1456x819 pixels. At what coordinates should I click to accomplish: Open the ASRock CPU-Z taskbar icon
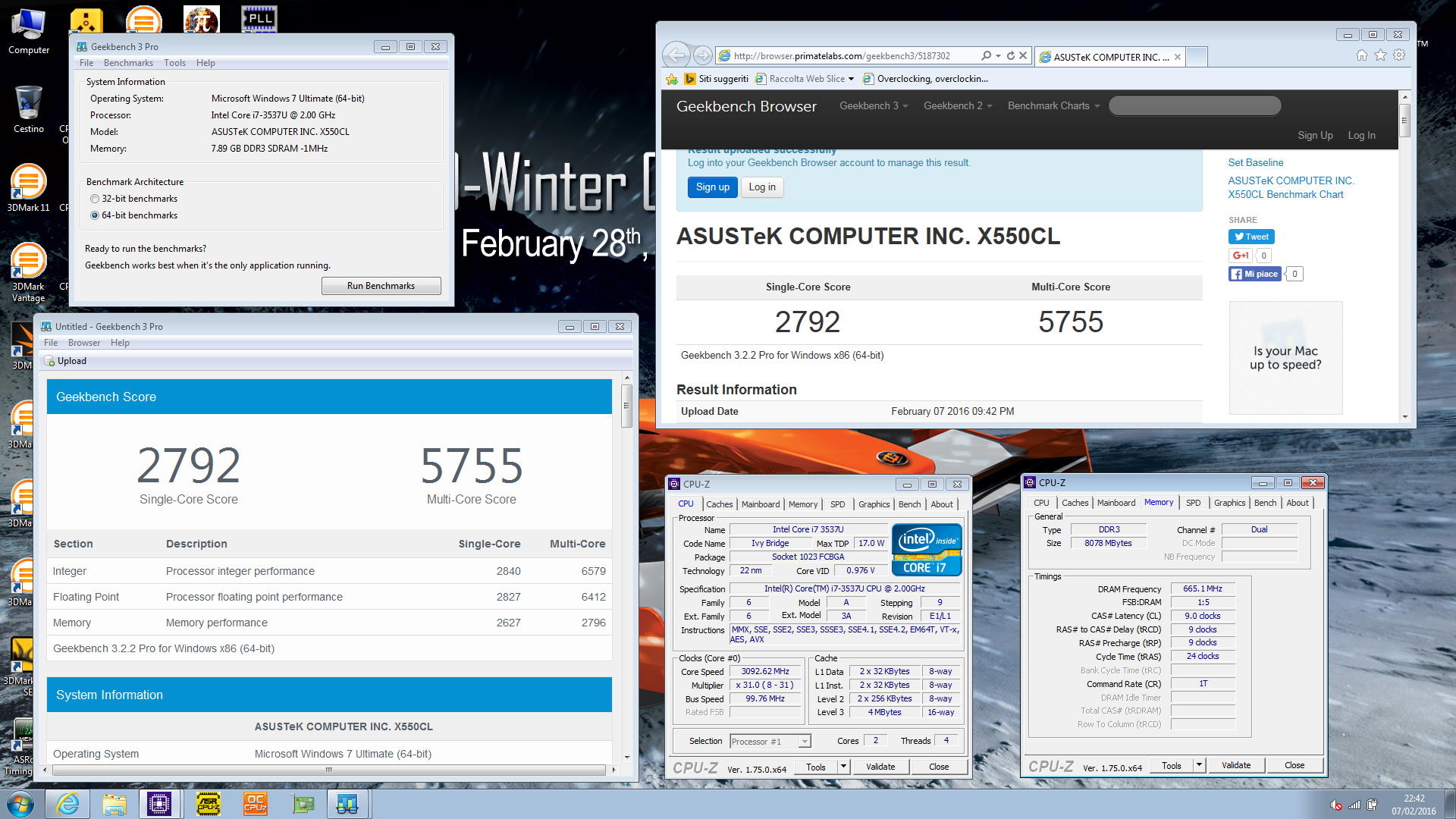coord(209,804)
